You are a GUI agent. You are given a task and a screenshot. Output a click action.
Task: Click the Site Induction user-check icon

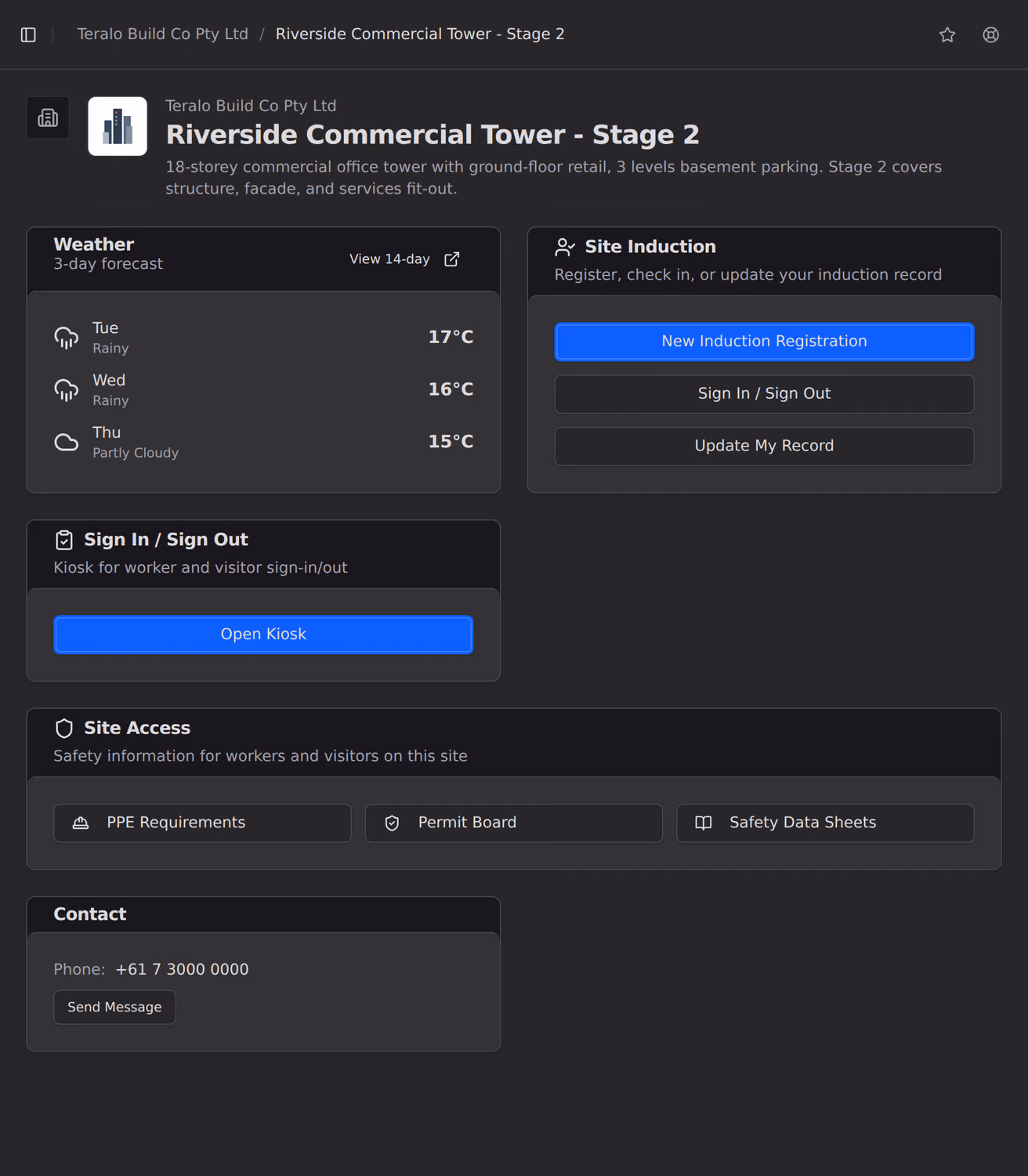click(565, 248)
